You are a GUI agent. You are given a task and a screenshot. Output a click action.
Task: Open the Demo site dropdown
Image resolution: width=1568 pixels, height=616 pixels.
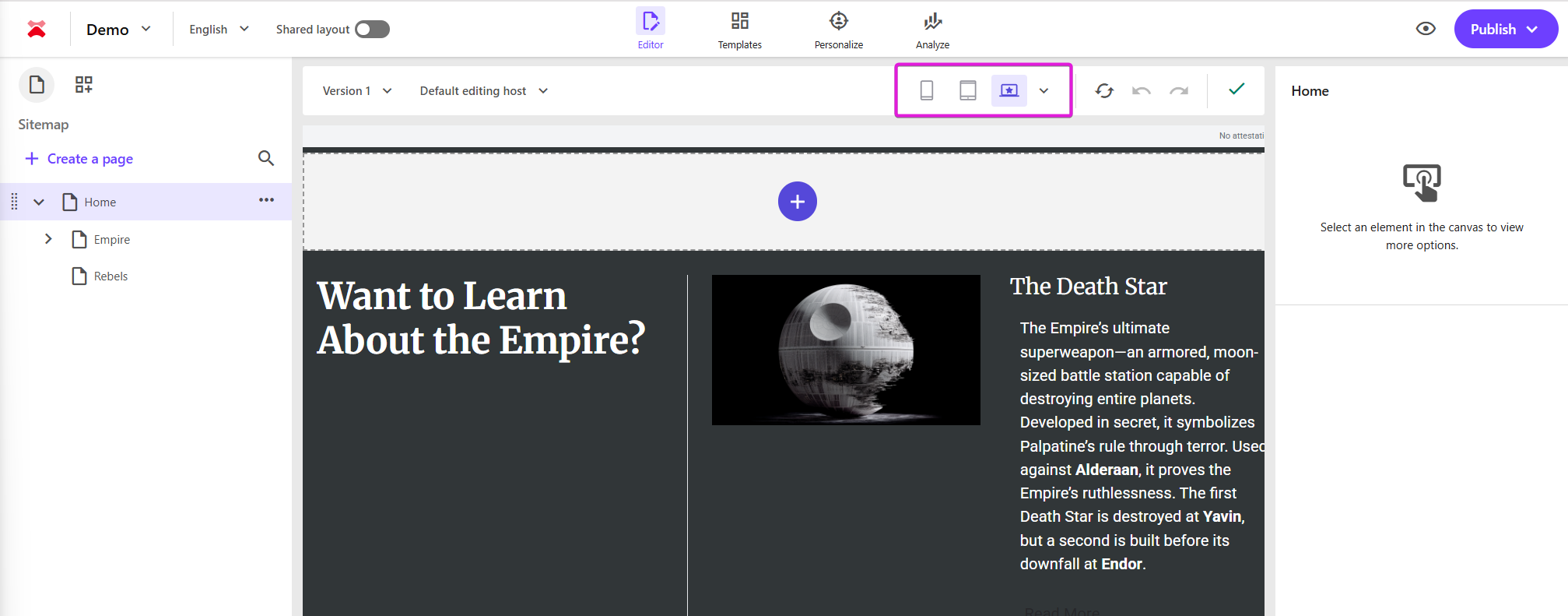tap(118, 30)
